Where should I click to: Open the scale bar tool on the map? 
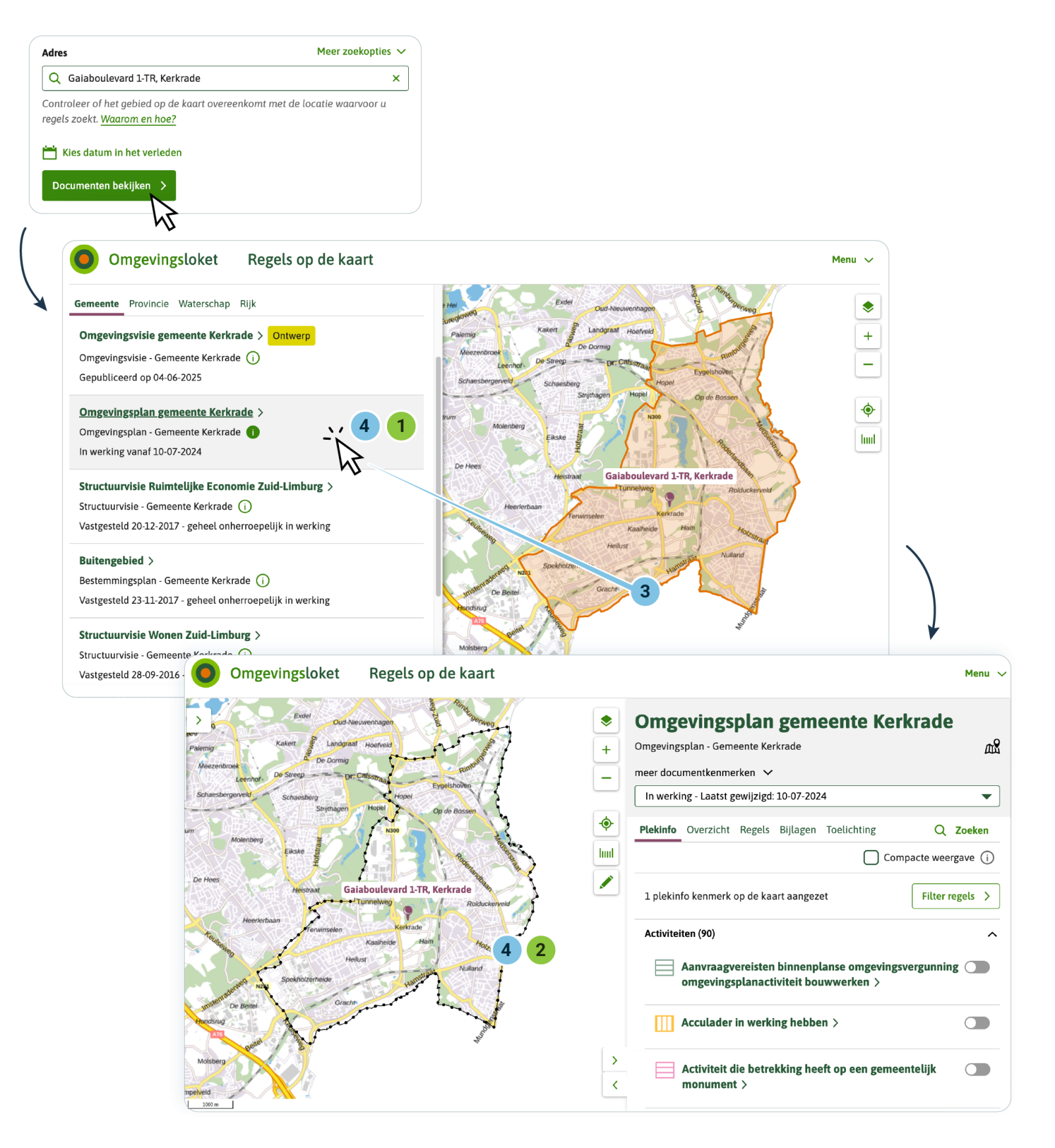click(x=868, y=439)
